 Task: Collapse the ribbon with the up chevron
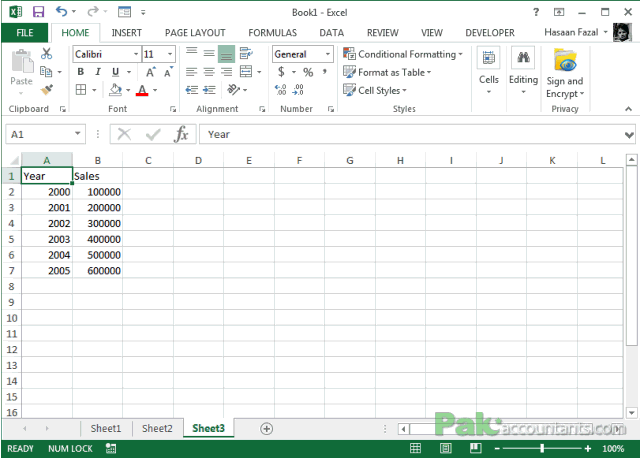pyautogui.click(x=628, y=109)
